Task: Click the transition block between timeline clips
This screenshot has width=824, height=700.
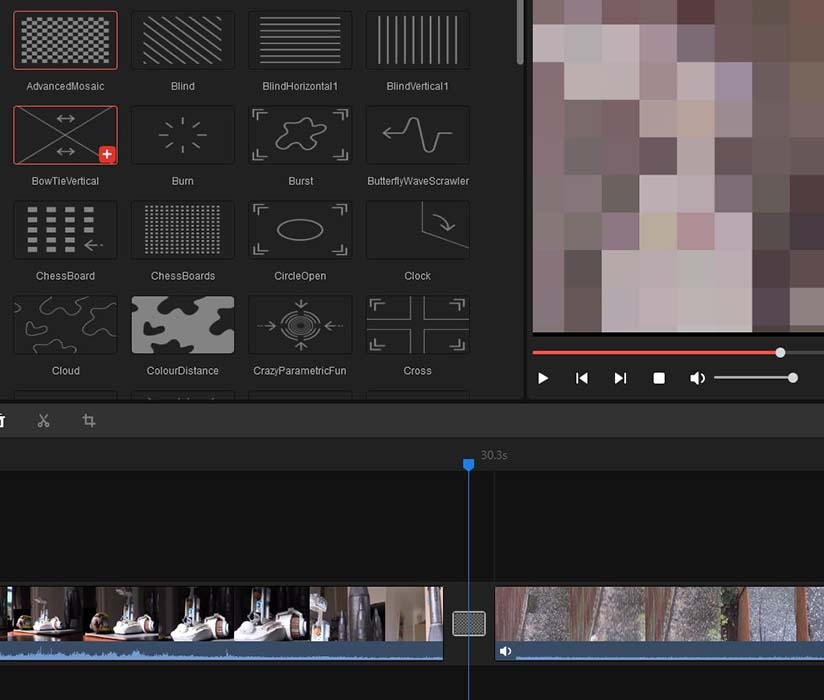Action: tap(469, 623)
